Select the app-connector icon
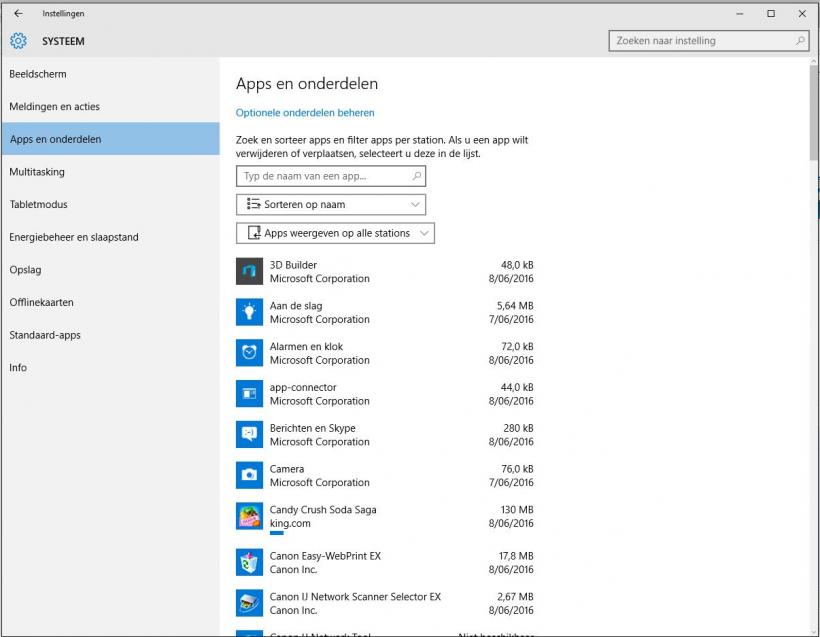The image size is (820, 637). [249, 394]
